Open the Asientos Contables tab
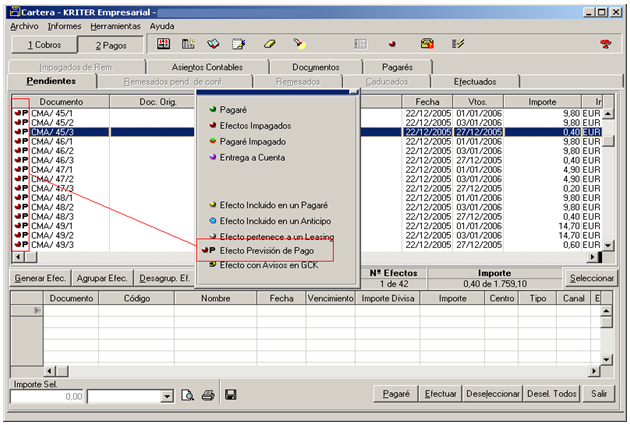Image resolution: width=630 pixels, height=425 pixels. tap(207, 67)
